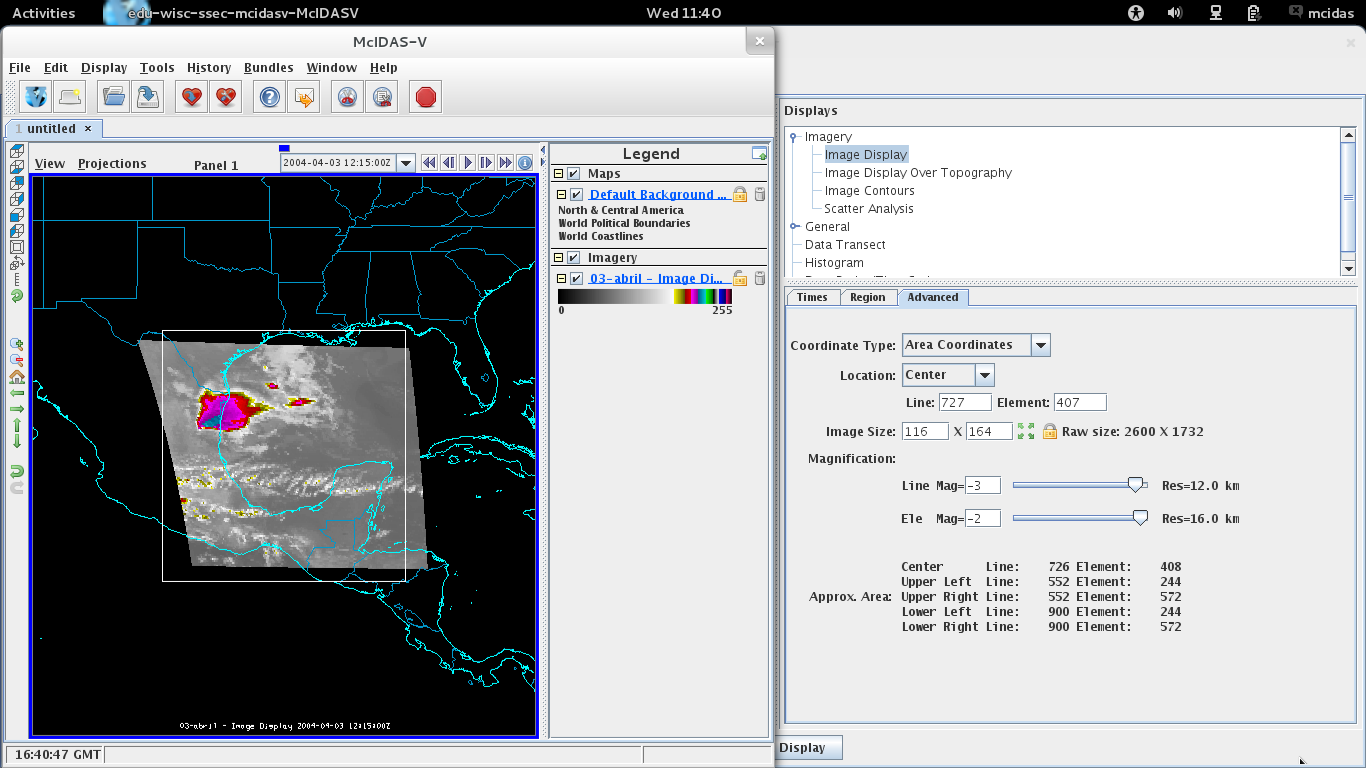Open the help question mark icon
The image size is (1366, 768).
(x=269, y=97)
